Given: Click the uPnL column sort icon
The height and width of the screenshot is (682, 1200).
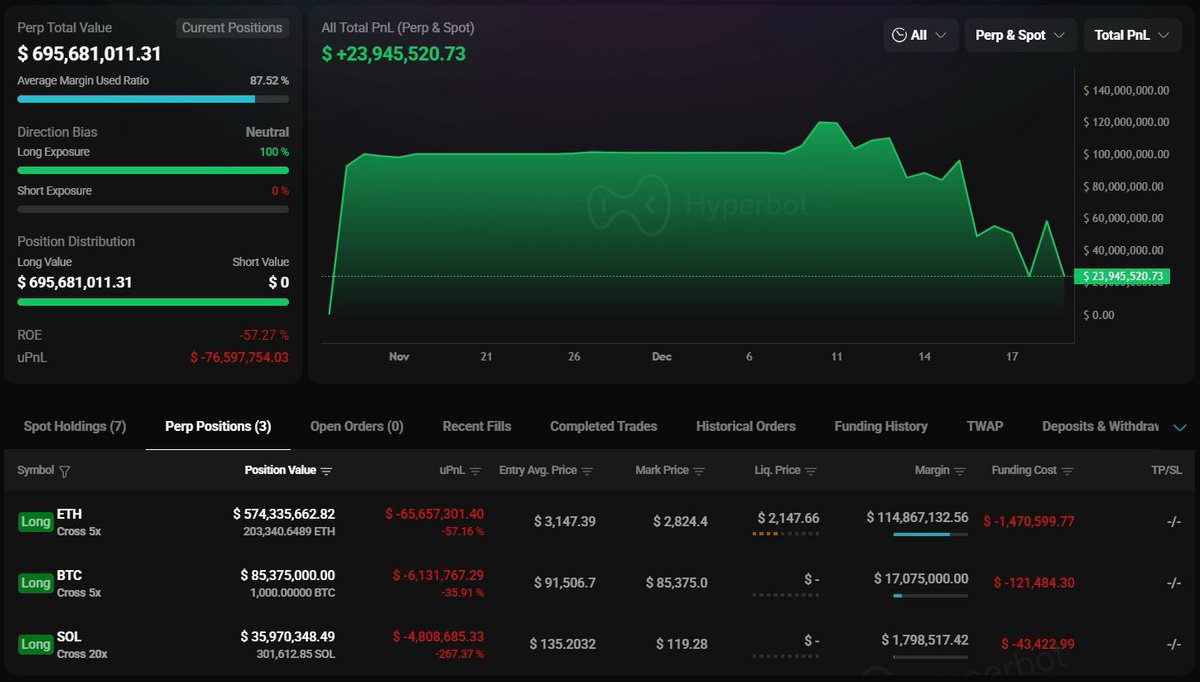Looking at the screenshot, I should 475,471.
